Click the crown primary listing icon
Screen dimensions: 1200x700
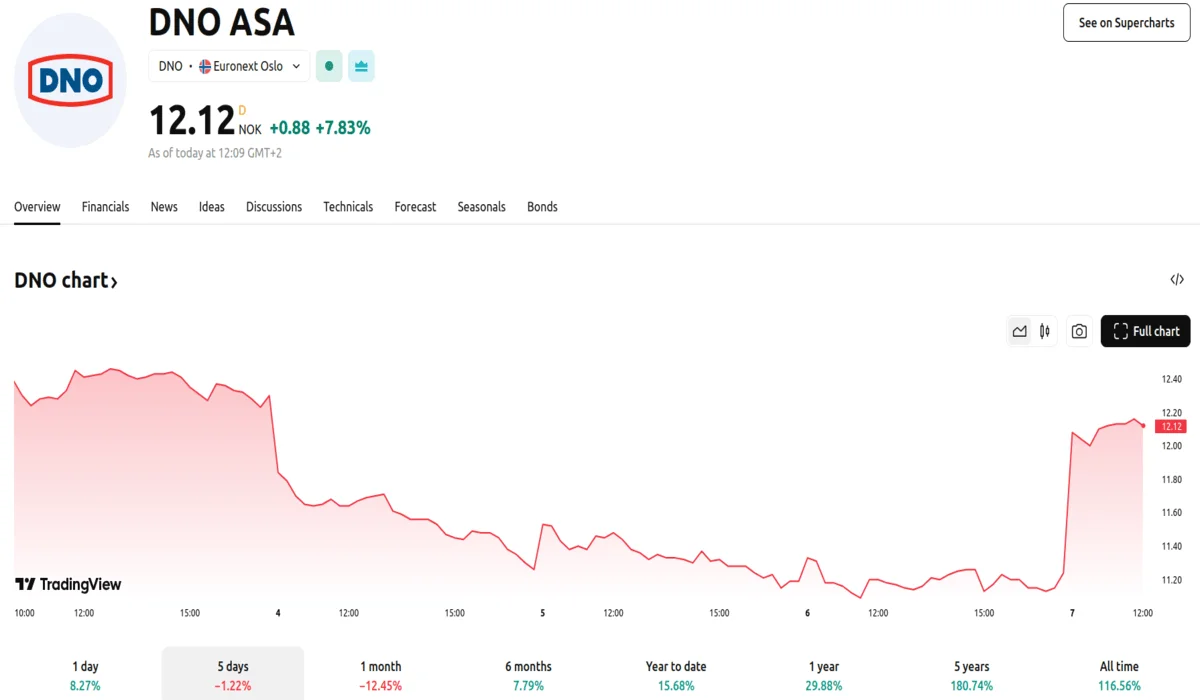coord(362,66)
